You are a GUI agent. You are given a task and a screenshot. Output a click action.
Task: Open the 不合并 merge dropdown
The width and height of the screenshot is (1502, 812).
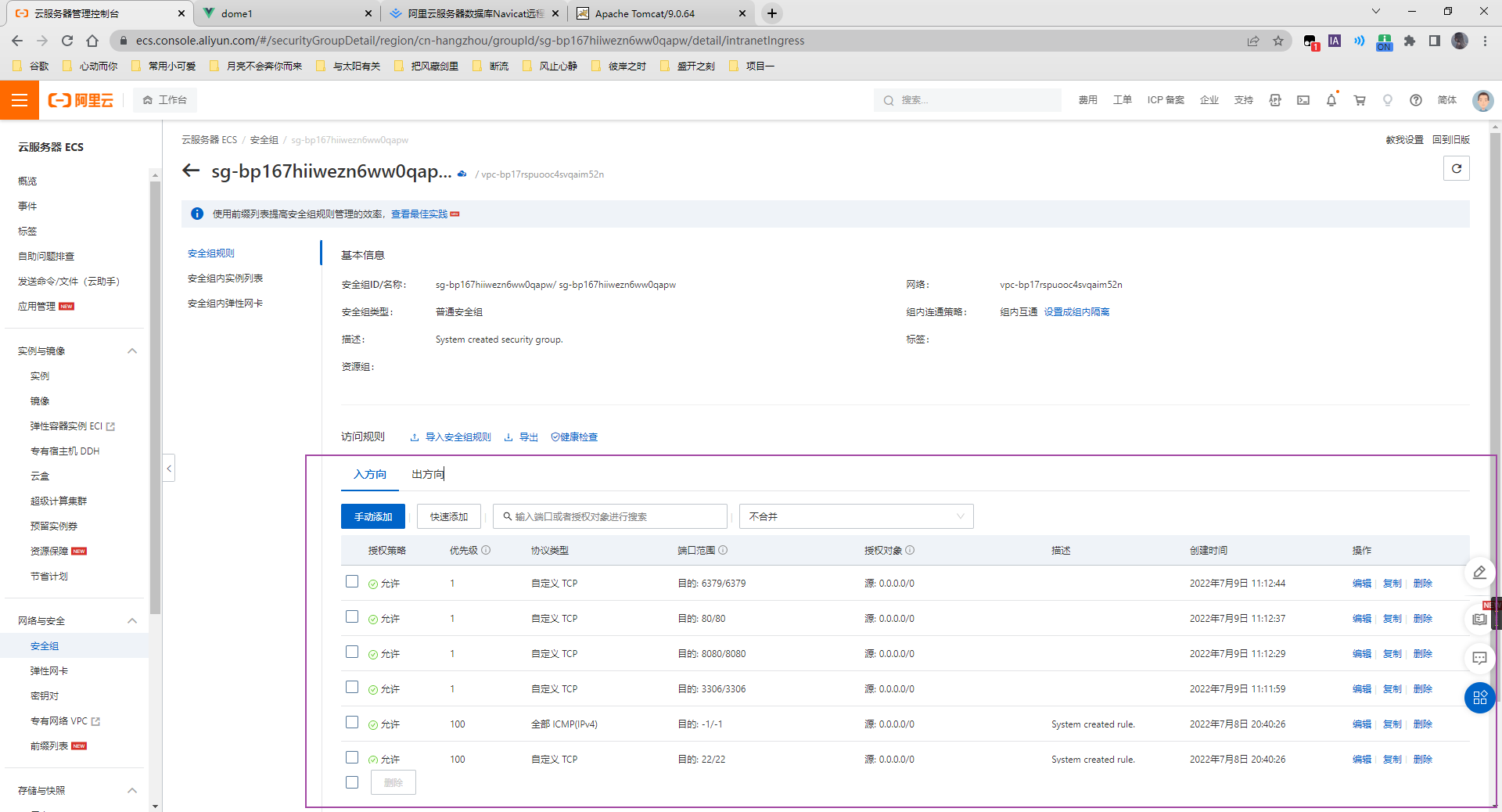pyautogui.click(x=857, y=516)
